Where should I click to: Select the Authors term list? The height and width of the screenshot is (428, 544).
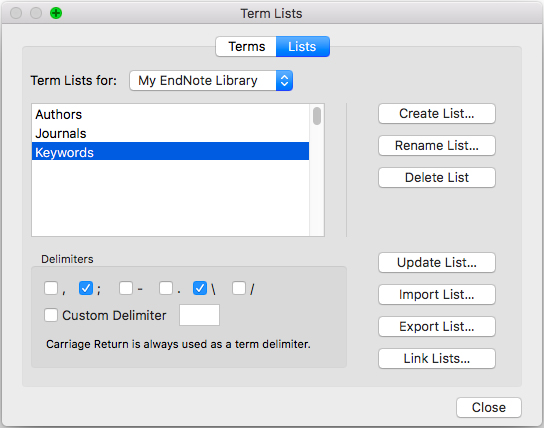pos(170,114)
